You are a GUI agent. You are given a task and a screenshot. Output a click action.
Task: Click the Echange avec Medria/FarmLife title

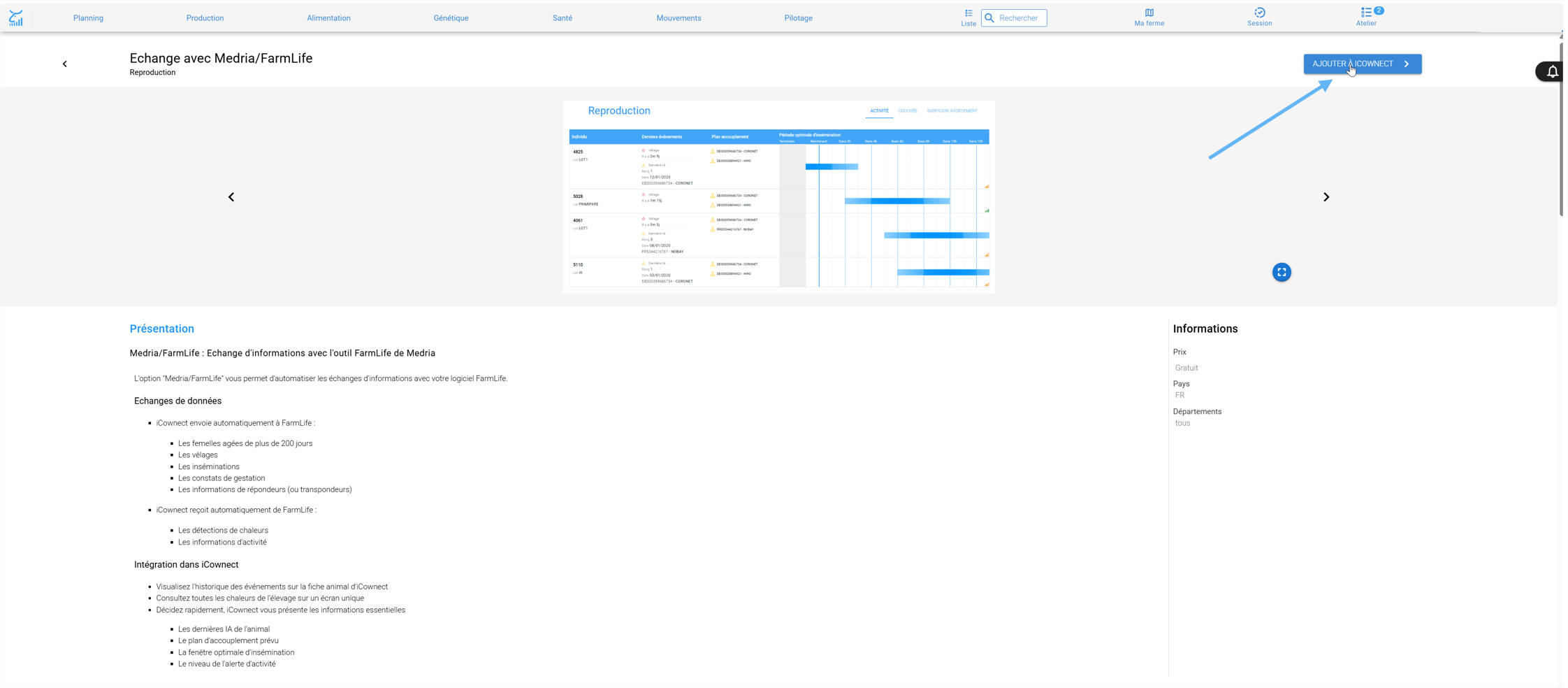(x=221, y=58)
